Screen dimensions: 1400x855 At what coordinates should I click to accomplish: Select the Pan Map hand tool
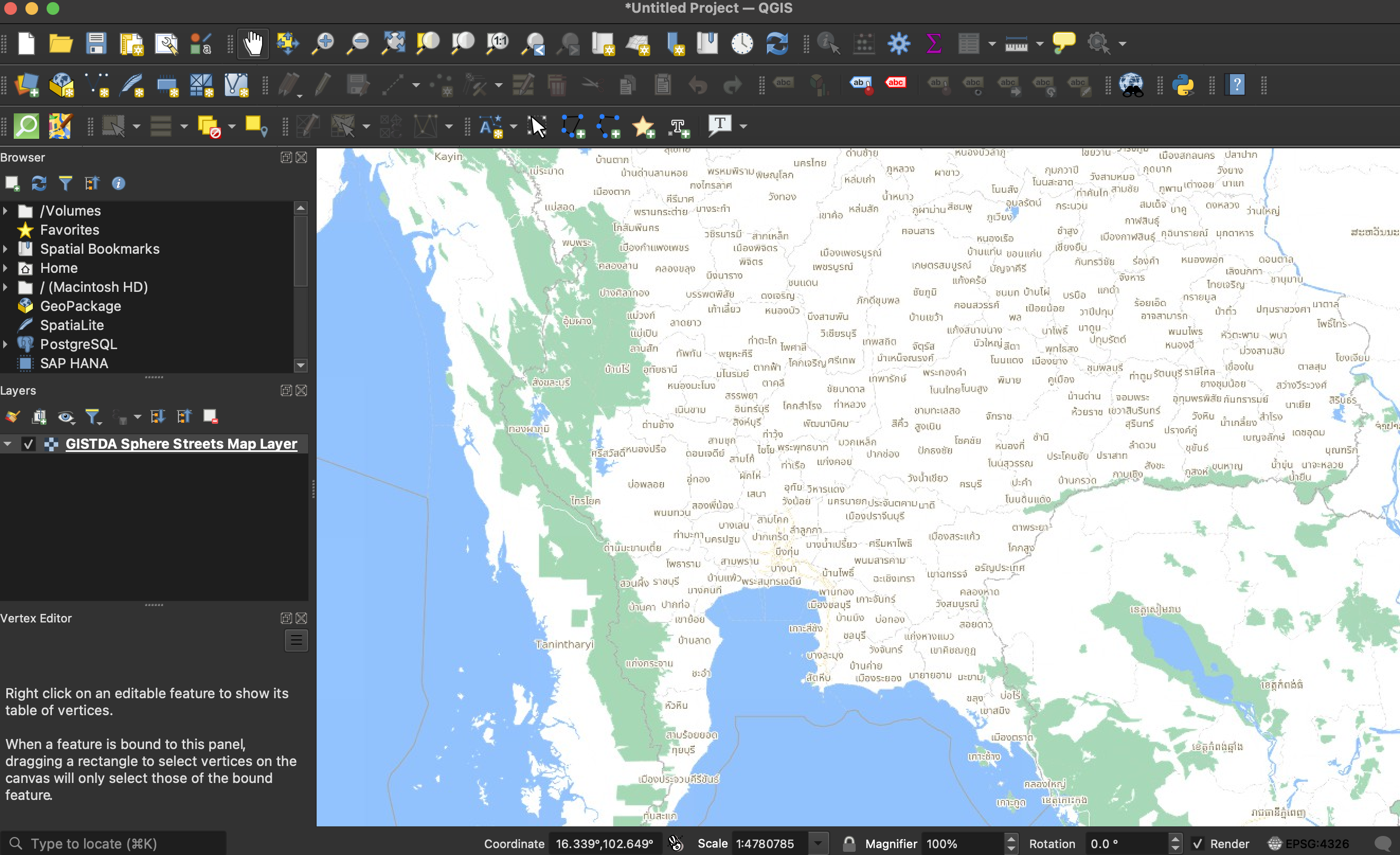254,43
